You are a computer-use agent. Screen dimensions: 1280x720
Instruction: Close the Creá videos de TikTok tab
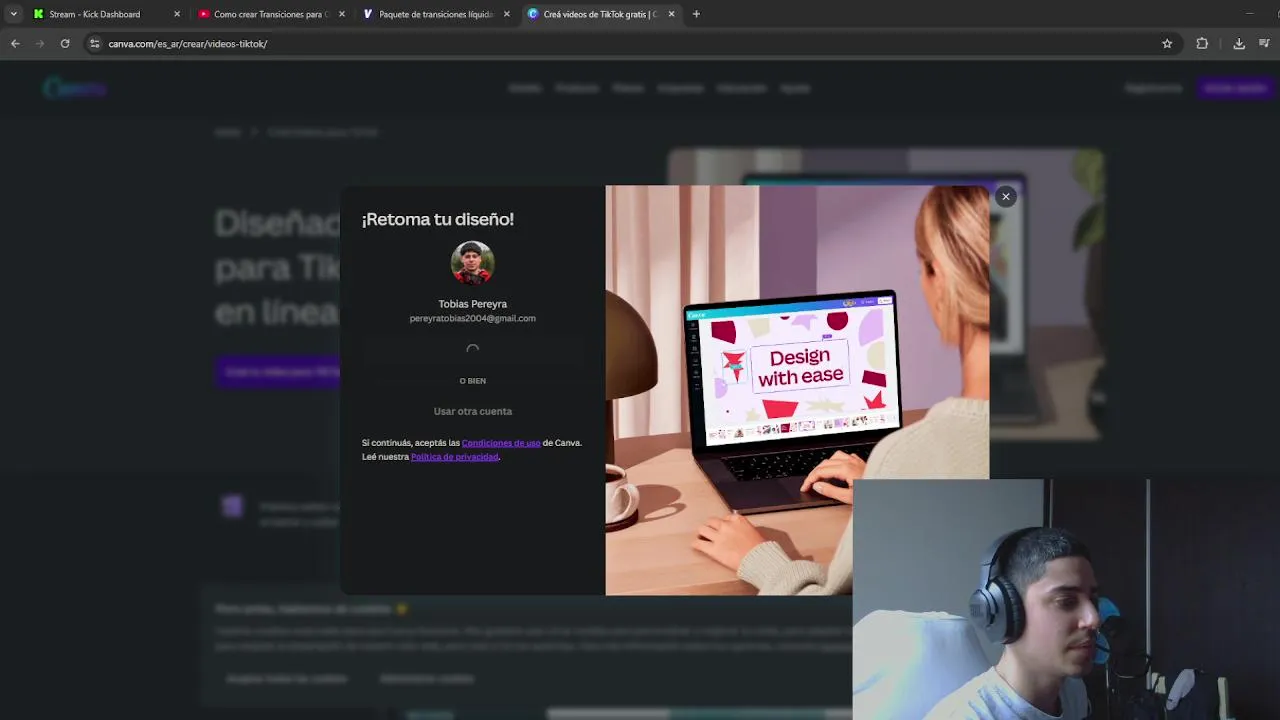pos(671,14)
